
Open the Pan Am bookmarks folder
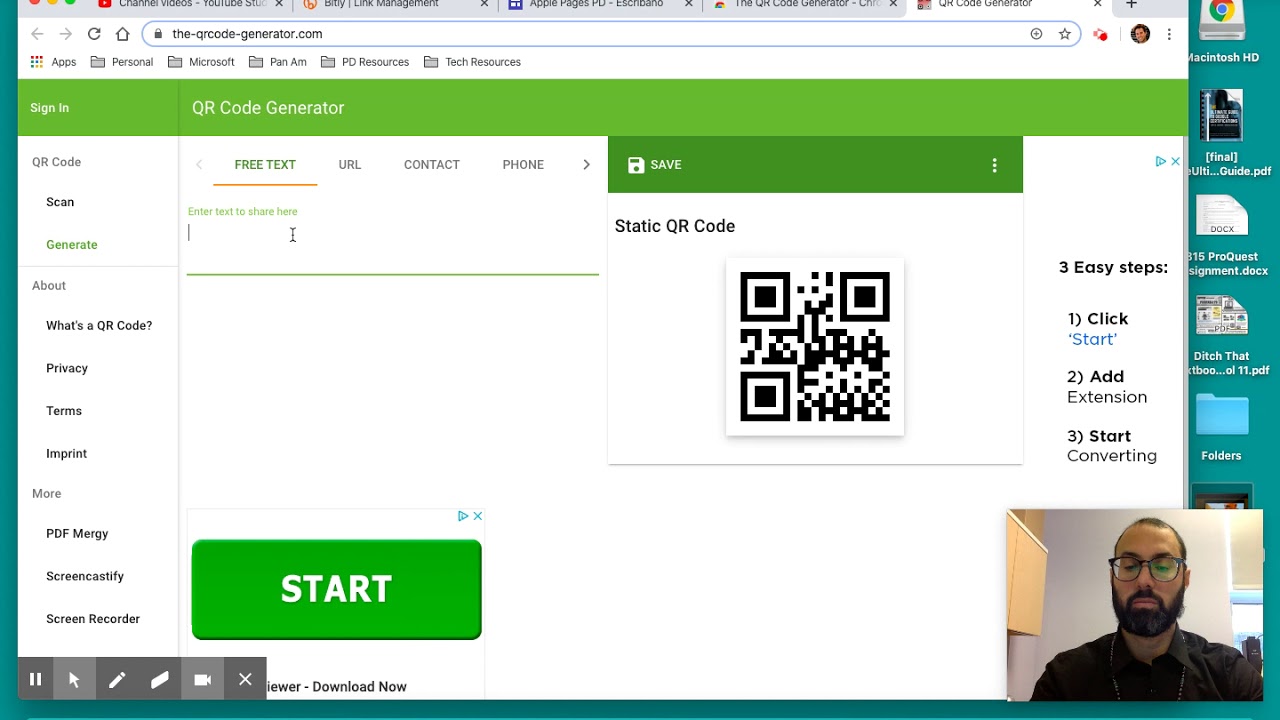point(277,62)
